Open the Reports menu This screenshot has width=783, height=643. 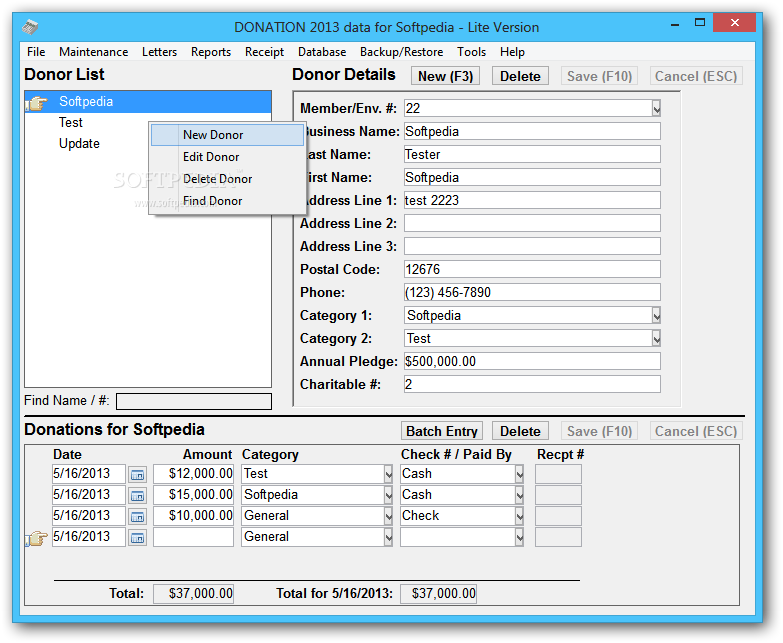(x=211, y=52)
